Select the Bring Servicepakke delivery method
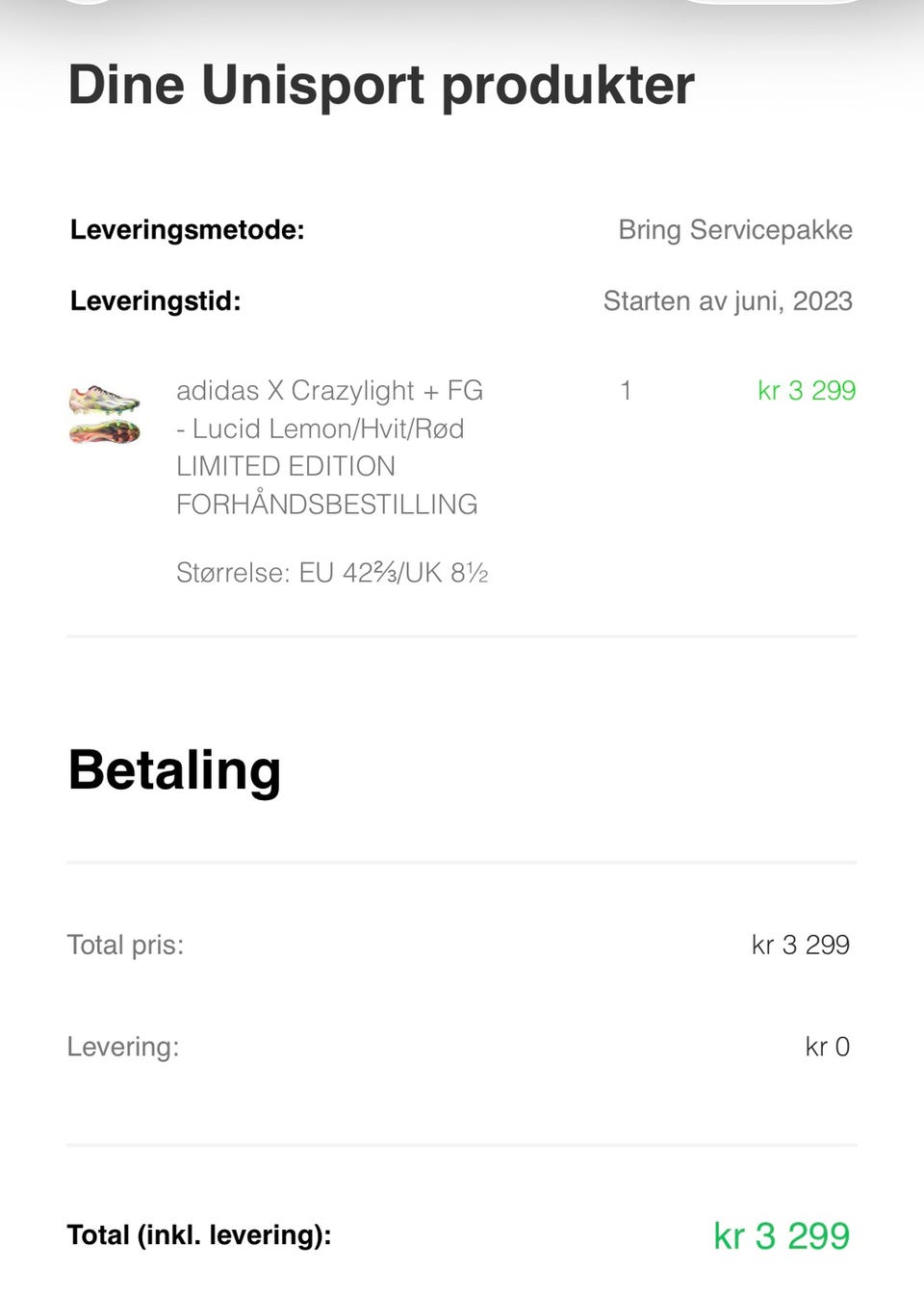Screen dimensions: 924x1297 (x=735, y=230)
